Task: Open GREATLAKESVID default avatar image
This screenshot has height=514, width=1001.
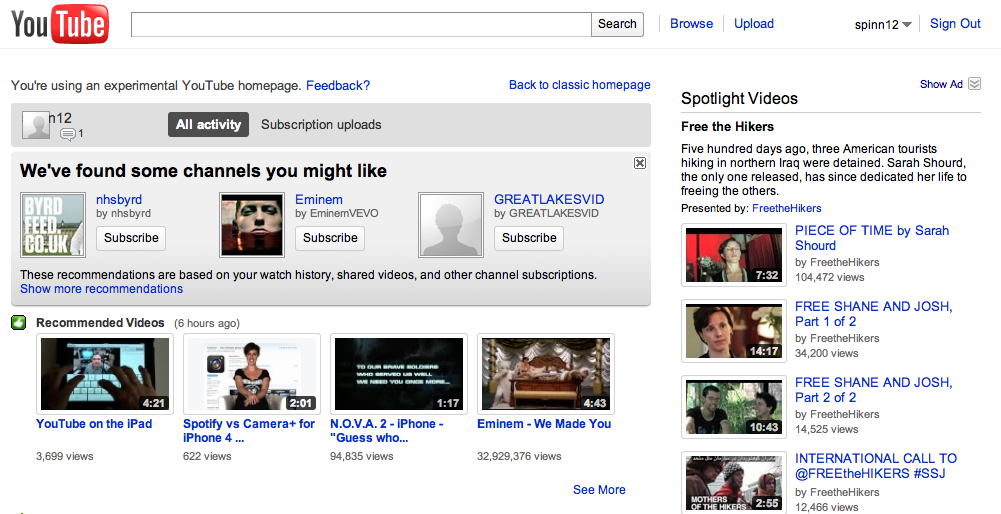Action: coord(451,225)
